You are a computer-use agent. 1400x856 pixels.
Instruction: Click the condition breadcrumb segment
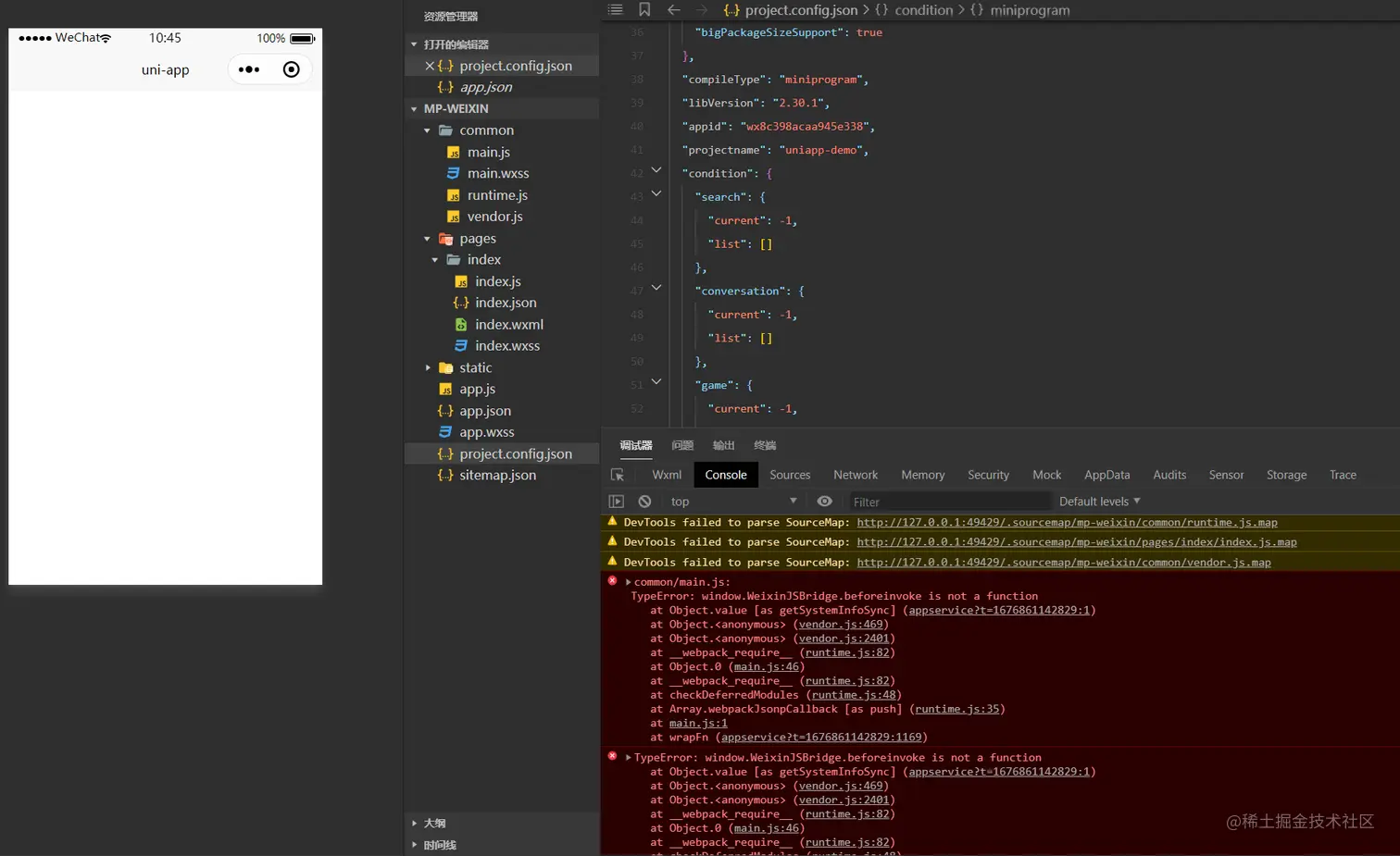click(924, 10)
